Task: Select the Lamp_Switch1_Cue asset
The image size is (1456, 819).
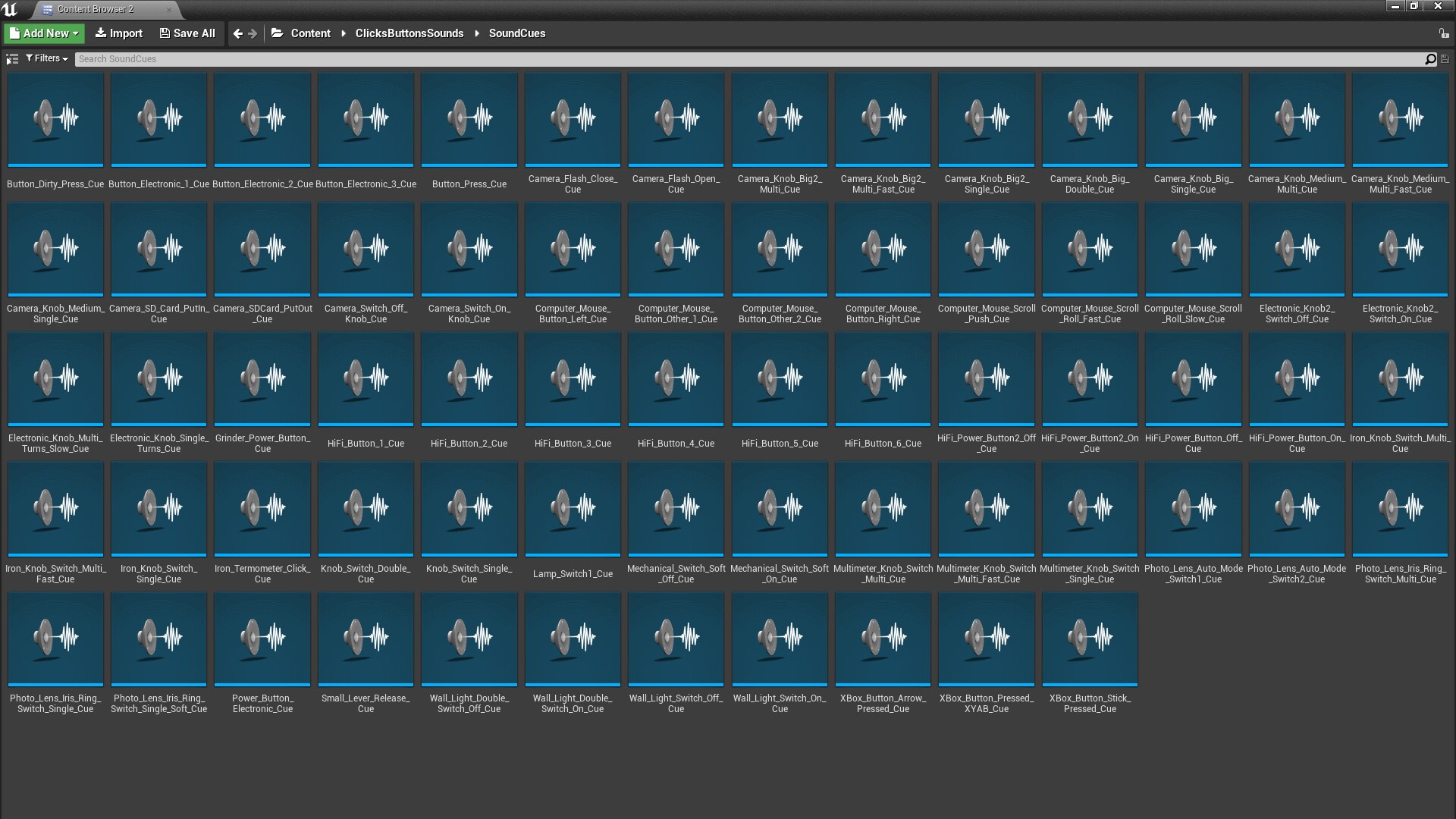Action: tap(573, 510)
